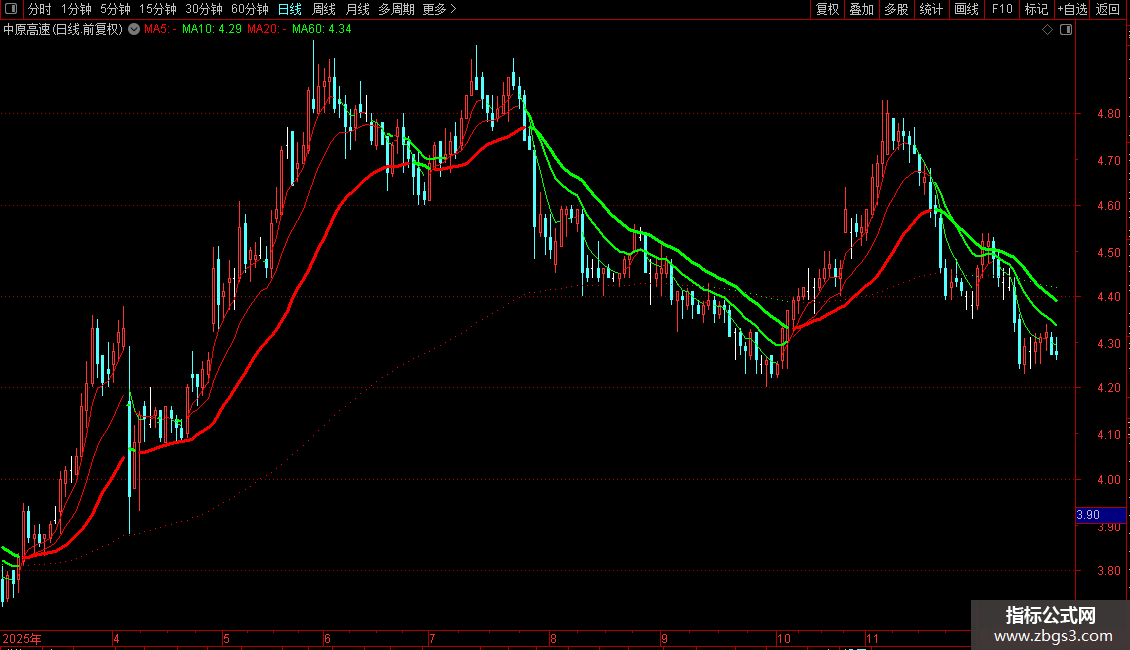1130x650 pixels.
Task: Select the MA60: 4.34 label
Action: (321, 29)
